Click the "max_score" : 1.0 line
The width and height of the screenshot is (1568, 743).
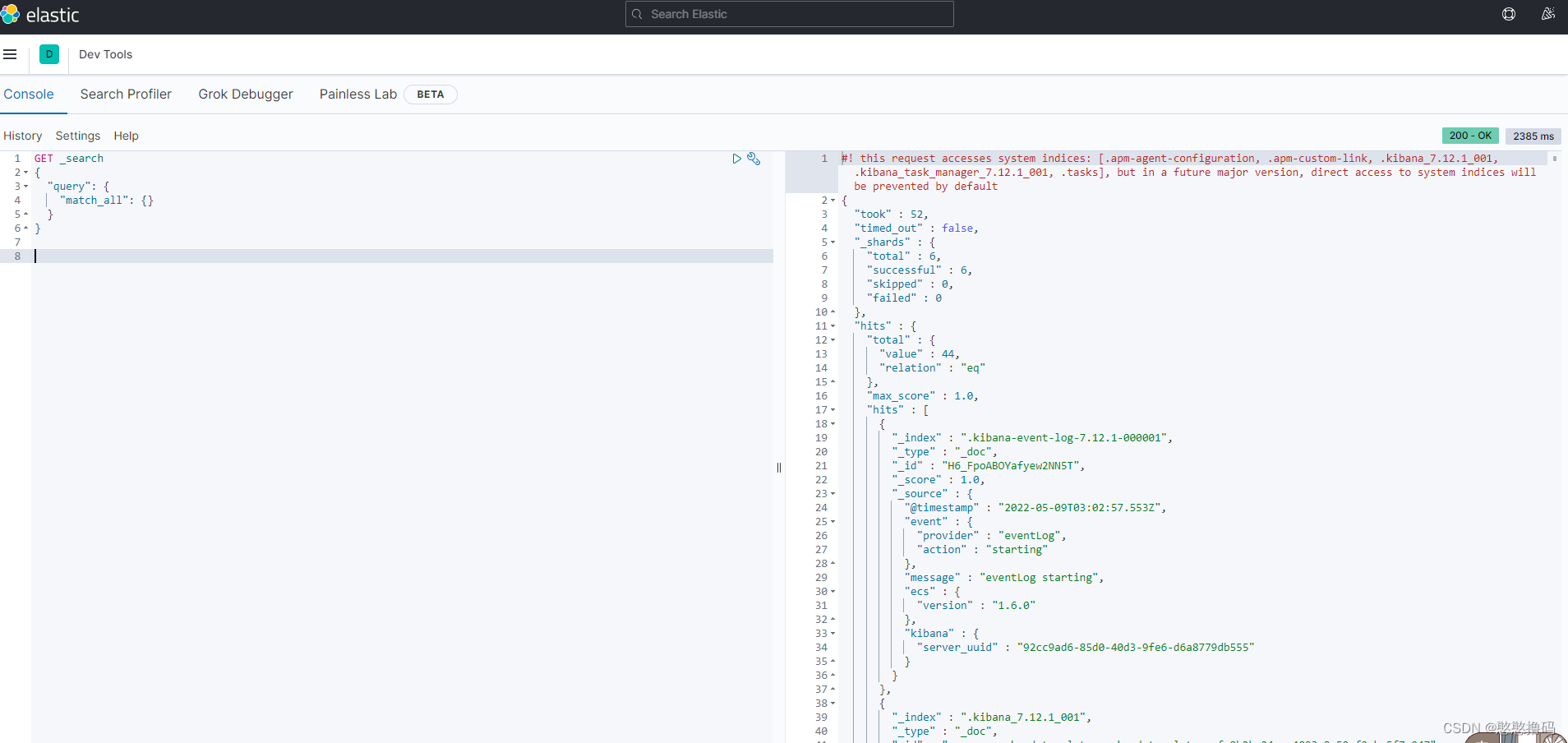(x=922, y=396)
